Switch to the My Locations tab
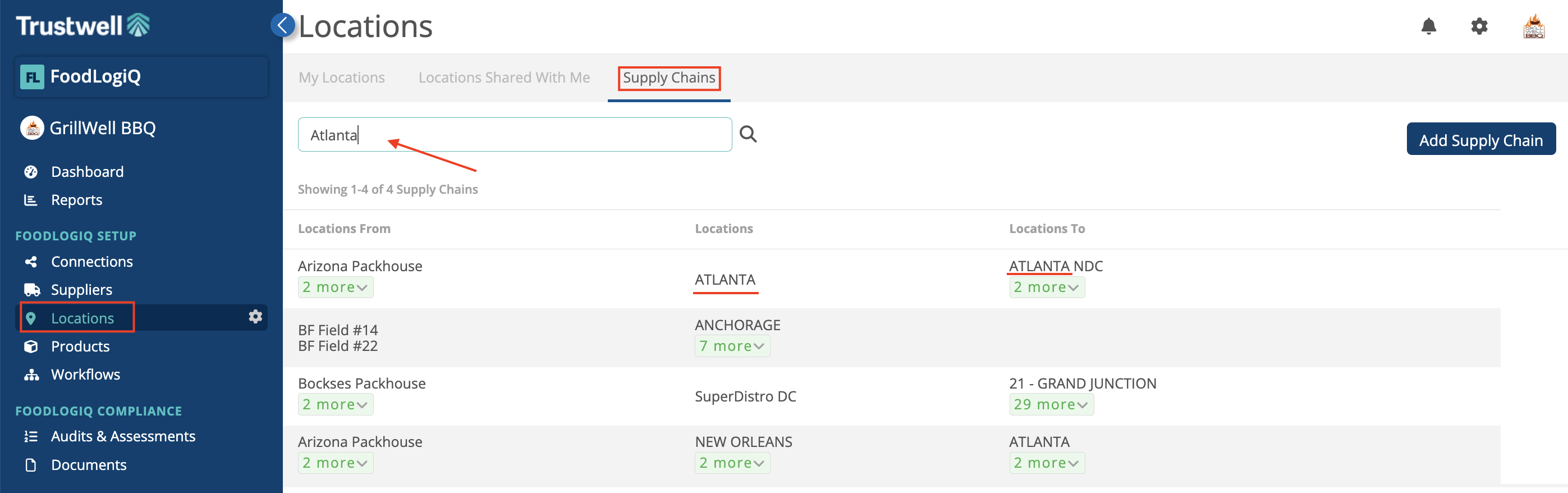The height and width of the screenshot is (493, 1568). point(341,77)
